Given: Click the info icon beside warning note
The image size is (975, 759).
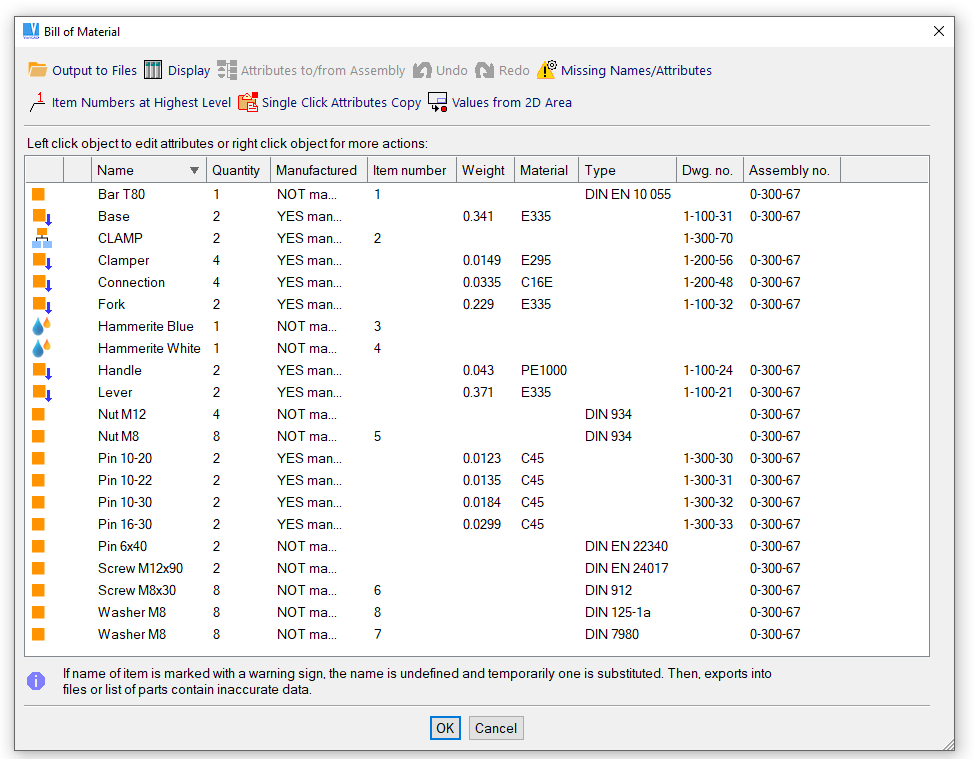Looking at the screenshot, I should (x=36, y=681).
